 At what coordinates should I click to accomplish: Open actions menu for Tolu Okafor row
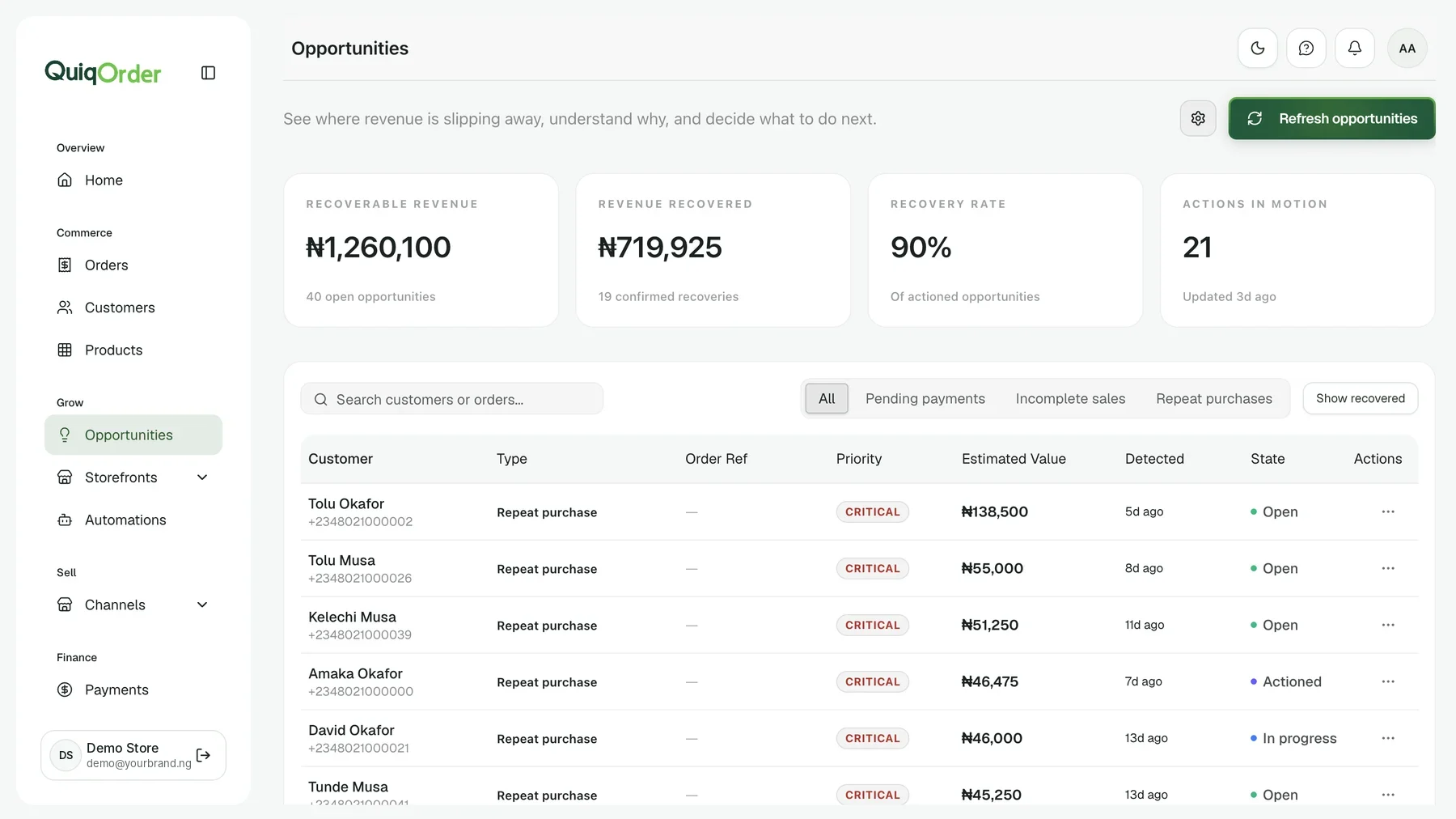pyautogui.click(x=1388, y=511)
